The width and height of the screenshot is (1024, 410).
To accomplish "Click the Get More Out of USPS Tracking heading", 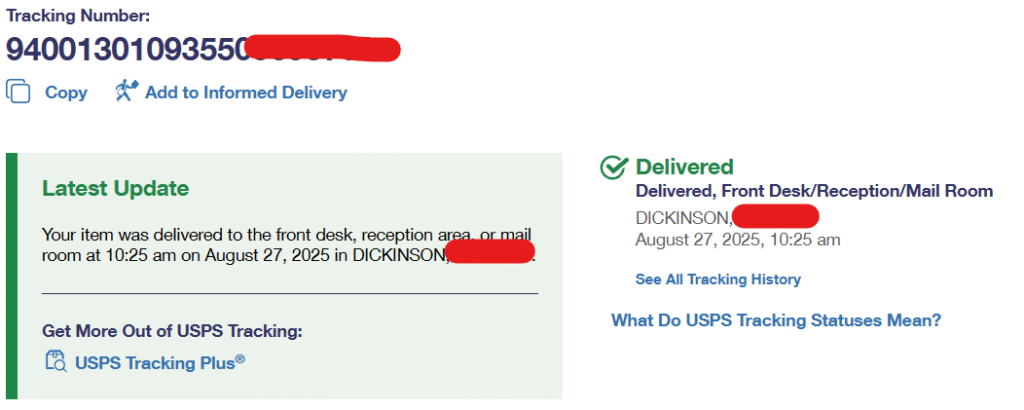I will pos(172,331).
